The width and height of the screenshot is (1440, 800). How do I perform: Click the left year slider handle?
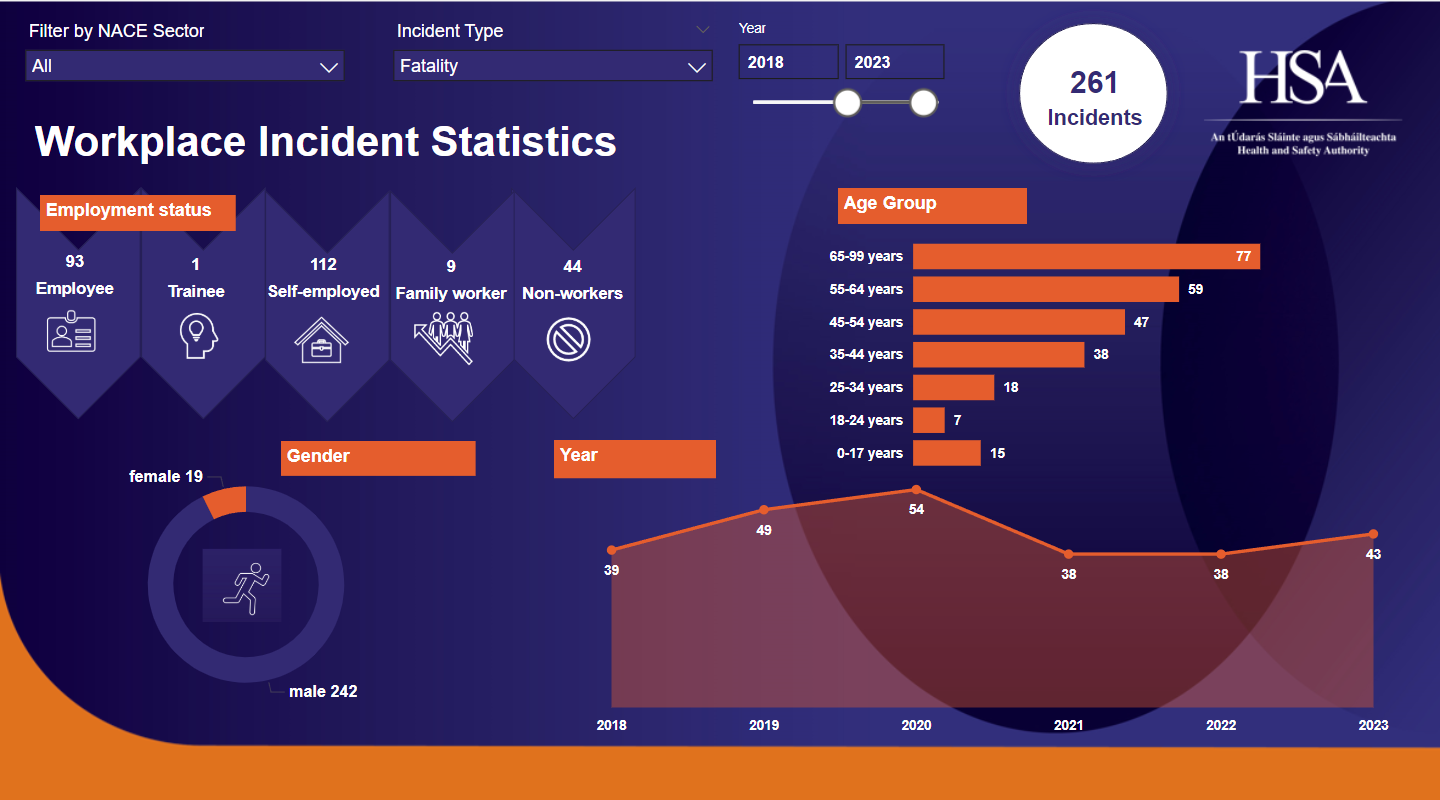[847, 102]
